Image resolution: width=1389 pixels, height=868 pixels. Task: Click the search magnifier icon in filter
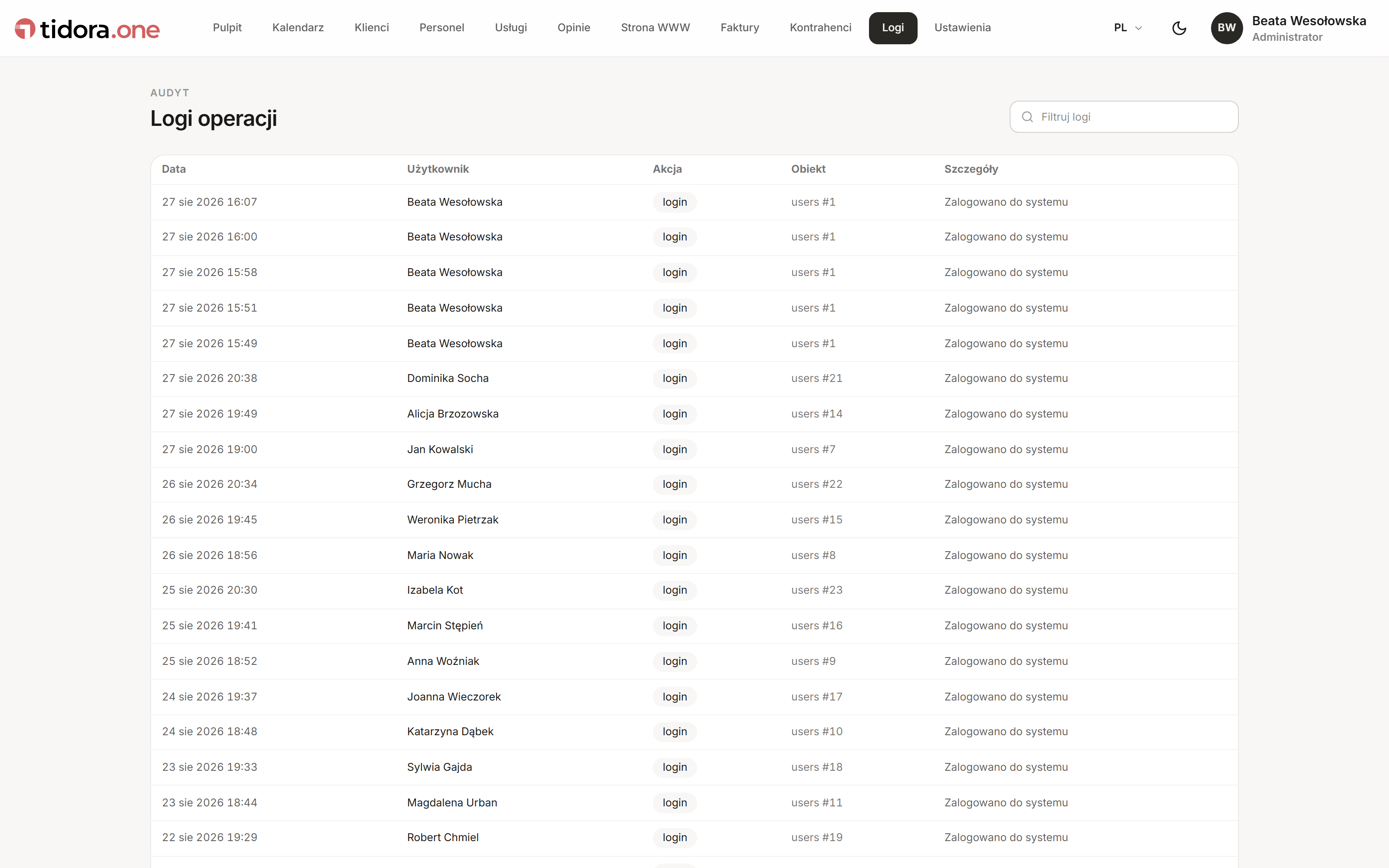(1027, 117)
